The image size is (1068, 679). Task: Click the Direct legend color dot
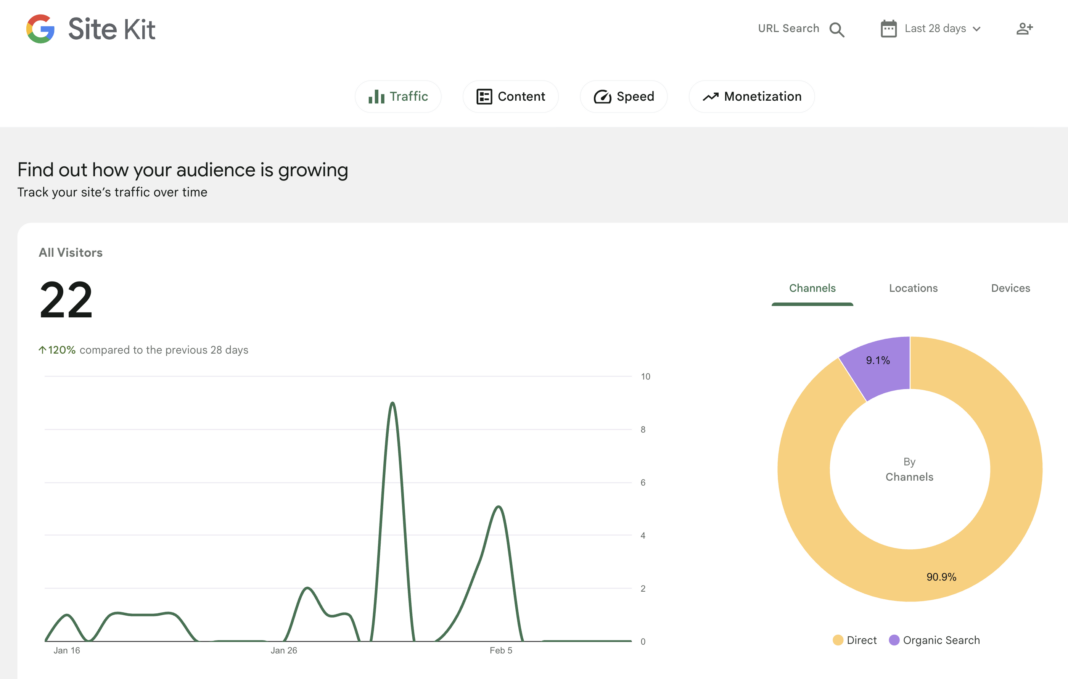(x=838, y=640)
